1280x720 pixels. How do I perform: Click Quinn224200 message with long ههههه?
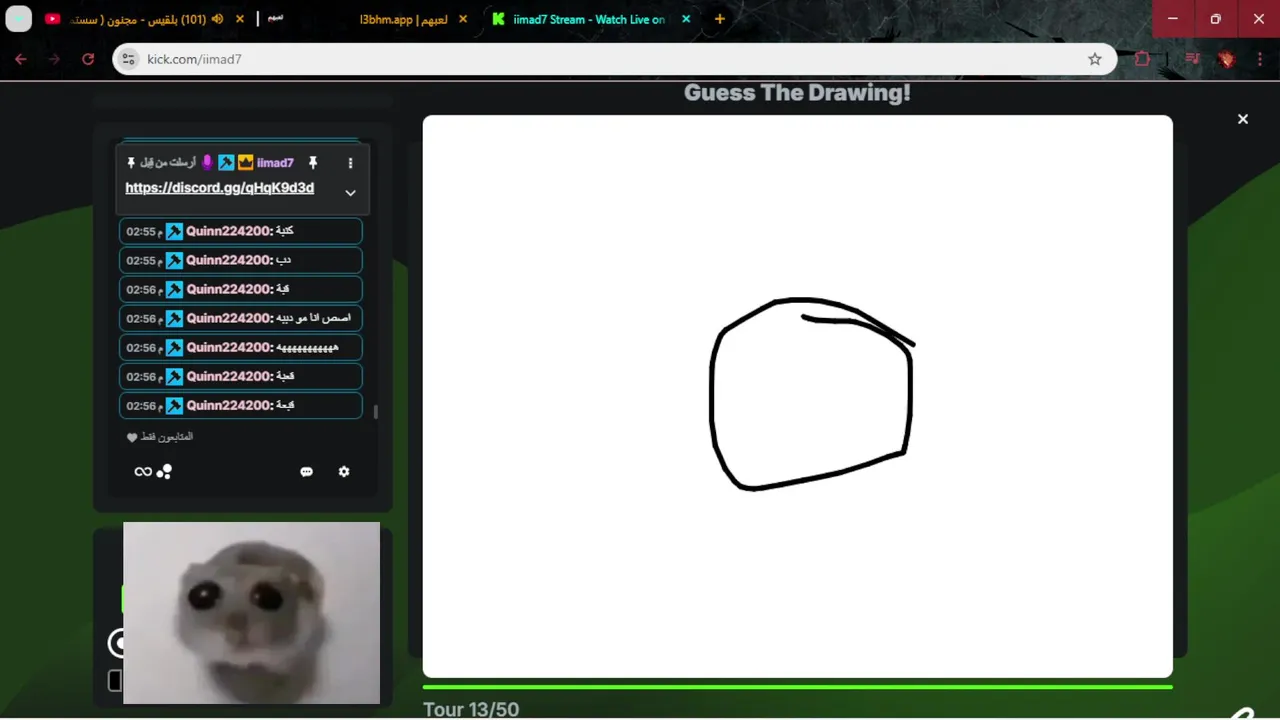(x=241, y=347)
